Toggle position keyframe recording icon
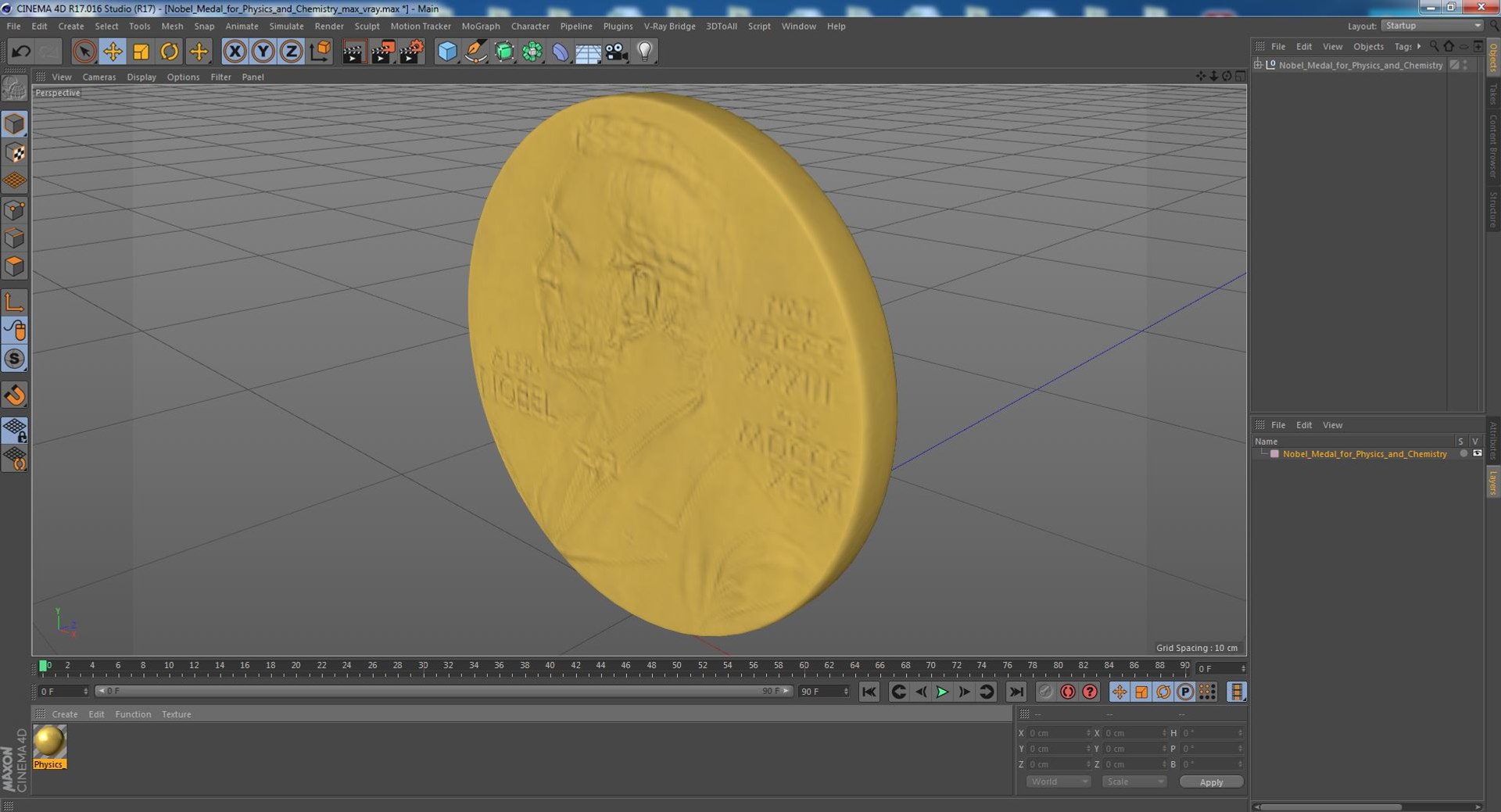The height and width of the screenshot is (812, 1501). point(1119,692)
